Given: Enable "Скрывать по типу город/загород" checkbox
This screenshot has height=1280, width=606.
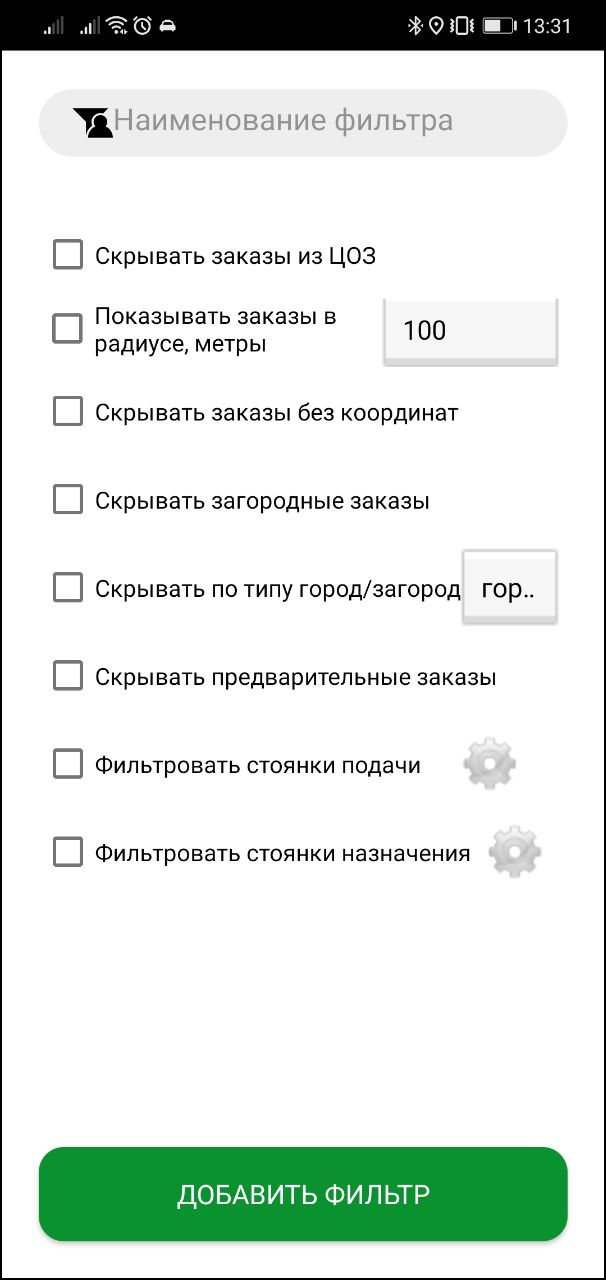Looking at the screenshot, I should (68, 588).
